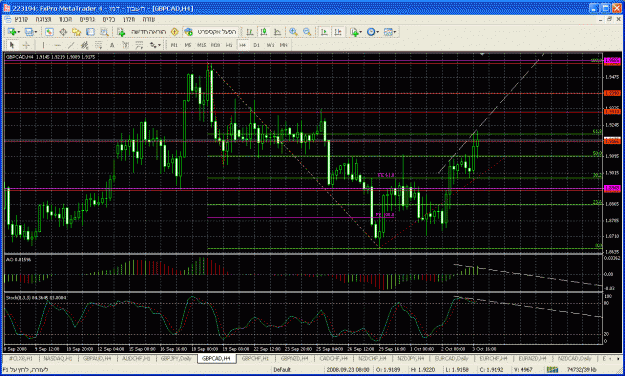The width and height of the screenshot is (625, 376).
Task: Open the Strategy Tester magnifier icon
Action: (x=104, y=32)
